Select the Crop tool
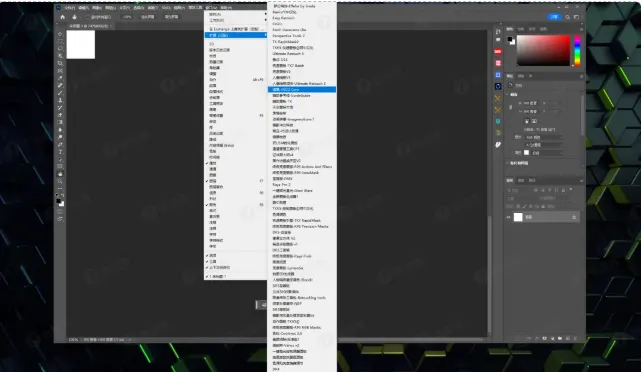The width and height of the screenshot is (641, 372). pyautogui.click(x=60, y=63)
